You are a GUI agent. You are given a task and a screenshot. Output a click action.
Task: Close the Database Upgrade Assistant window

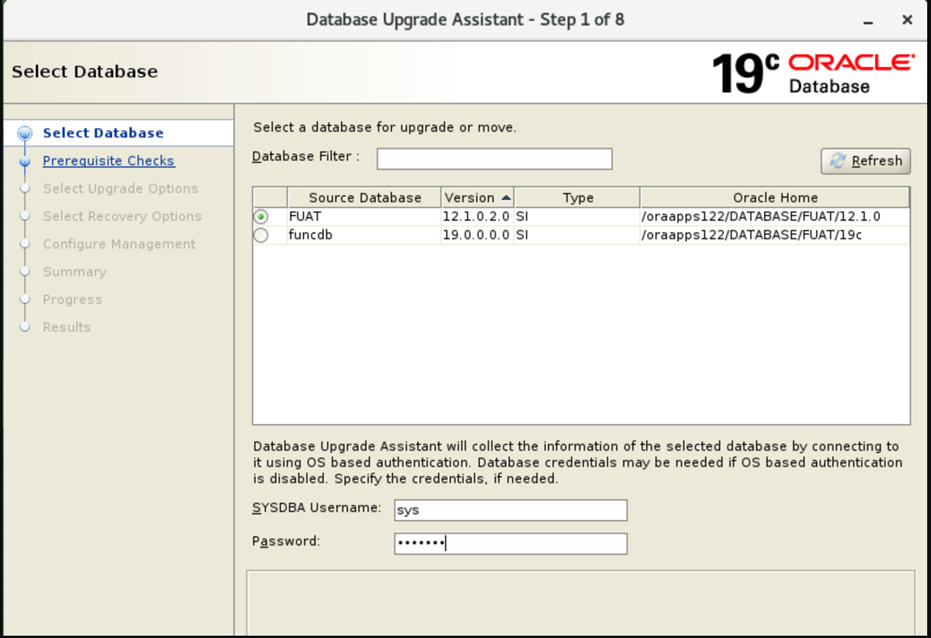click(x=907, y=20)
